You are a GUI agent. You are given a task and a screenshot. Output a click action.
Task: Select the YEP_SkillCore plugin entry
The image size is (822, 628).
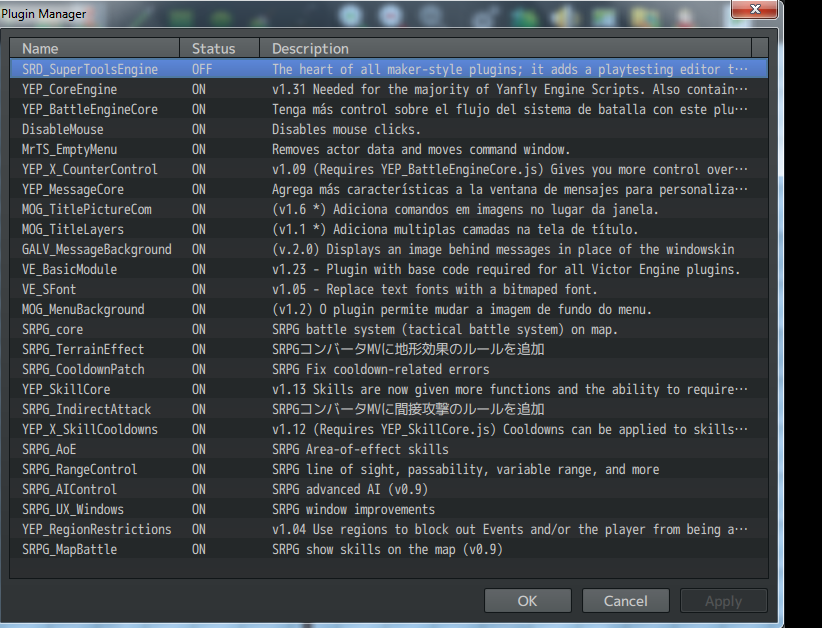coord(388,389)
